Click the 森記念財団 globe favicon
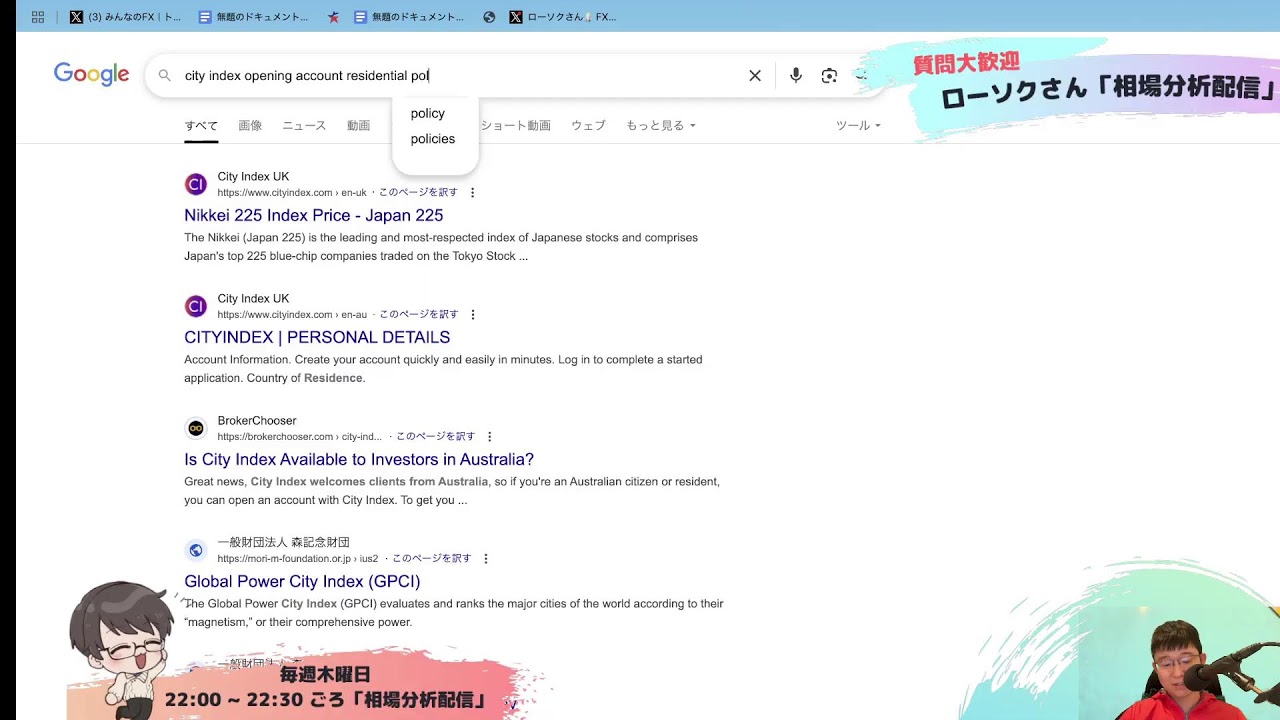1280x720 pixels. (x=196, y=550)
